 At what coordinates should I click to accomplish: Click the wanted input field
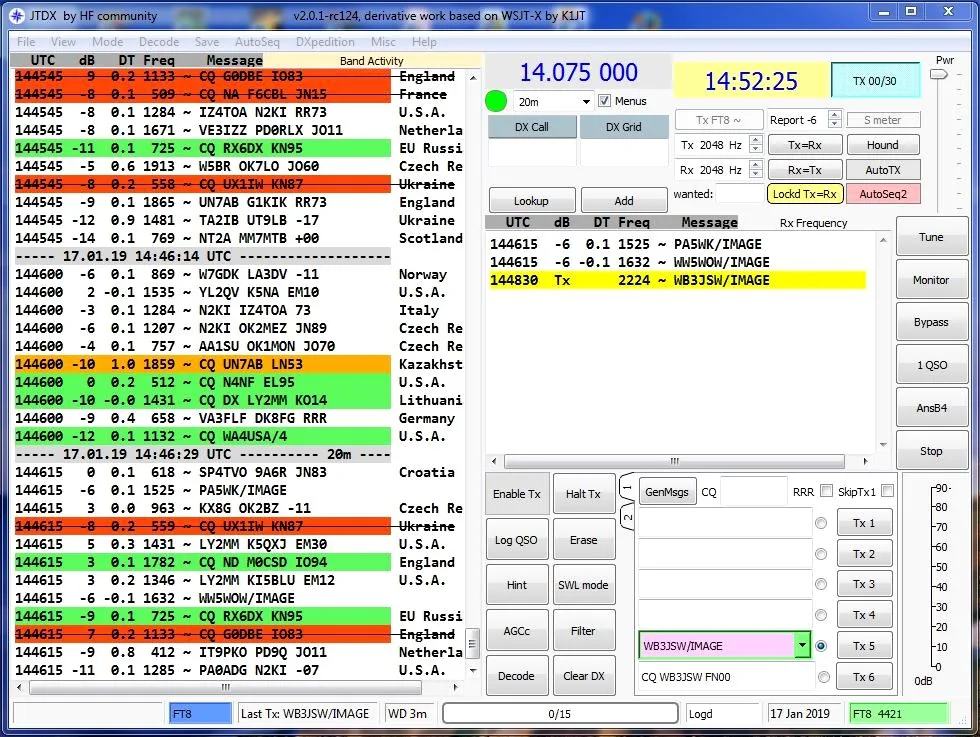tap(739, 194)
